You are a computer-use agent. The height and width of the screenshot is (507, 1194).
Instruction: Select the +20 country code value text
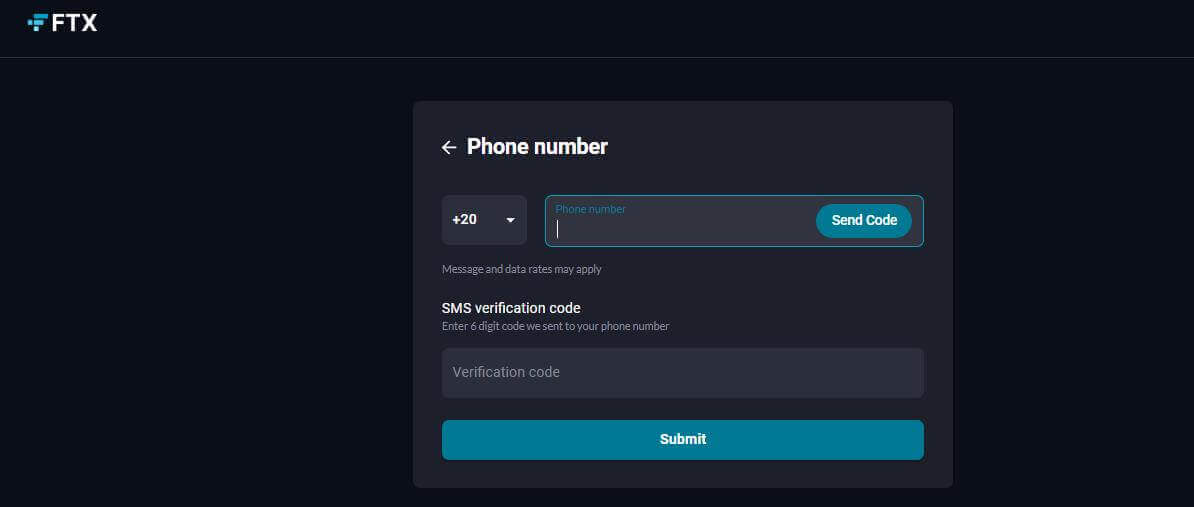pos(465,219)
